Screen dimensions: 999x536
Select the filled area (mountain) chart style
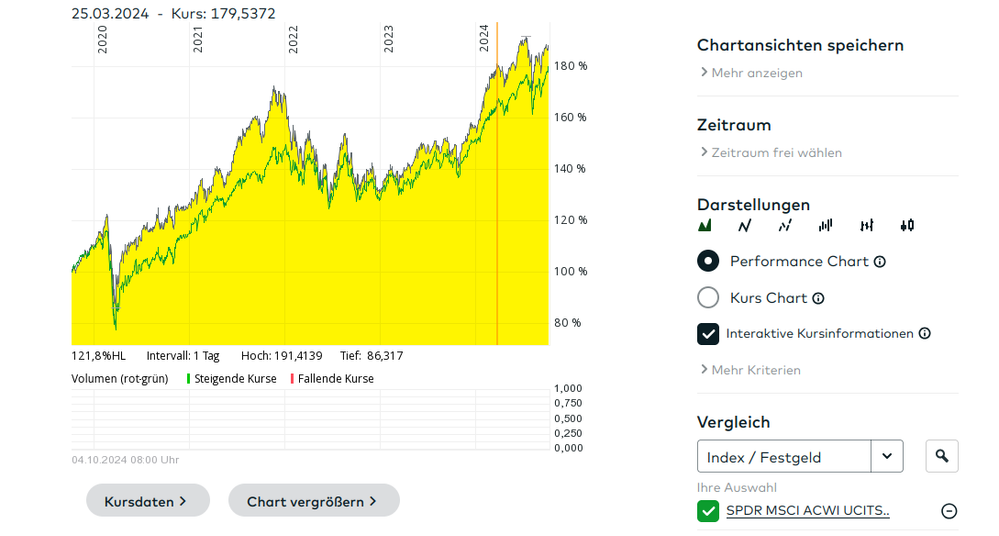[705, 225]
